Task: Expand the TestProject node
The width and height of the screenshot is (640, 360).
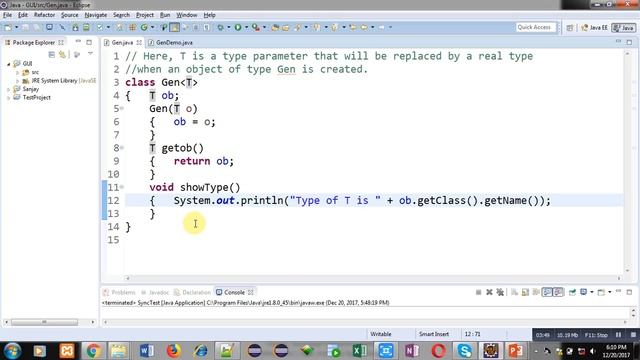Action: coord(9,98)
